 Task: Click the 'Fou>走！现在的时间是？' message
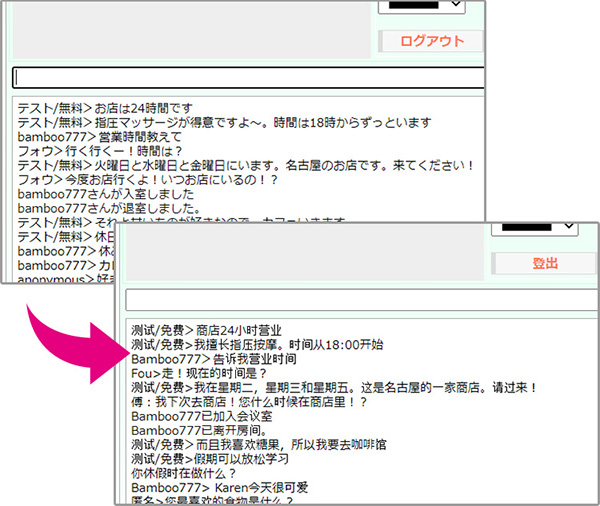[x=202, y=373]
